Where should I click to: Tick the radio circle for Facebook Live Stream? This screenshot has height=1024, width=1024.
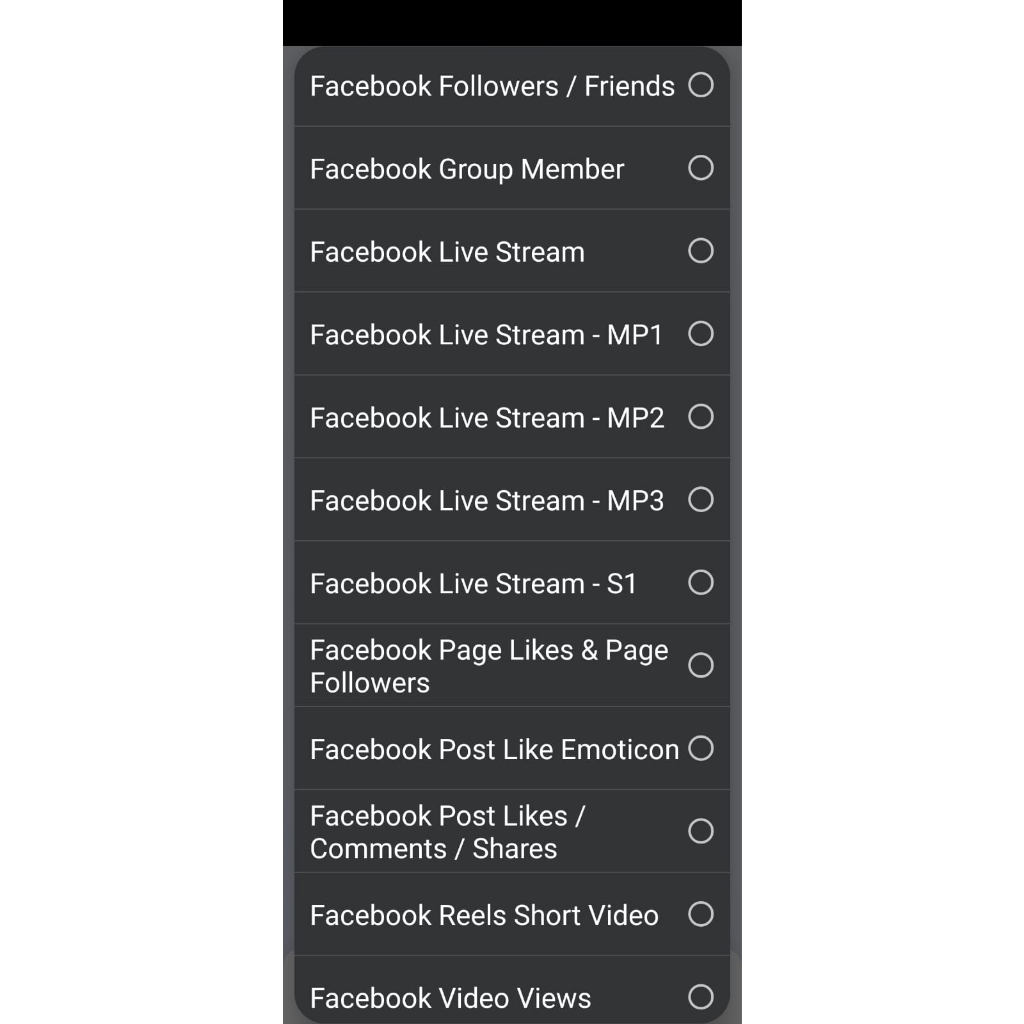701,251
